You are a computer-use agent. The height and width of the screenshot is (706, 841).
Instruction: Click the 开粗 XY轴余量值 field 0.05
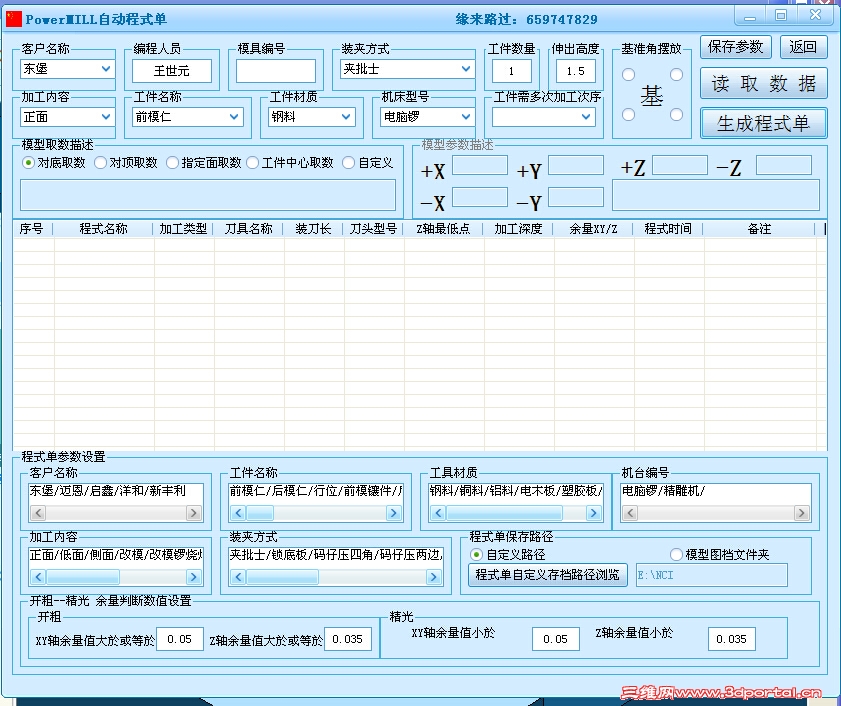(180, 639)
